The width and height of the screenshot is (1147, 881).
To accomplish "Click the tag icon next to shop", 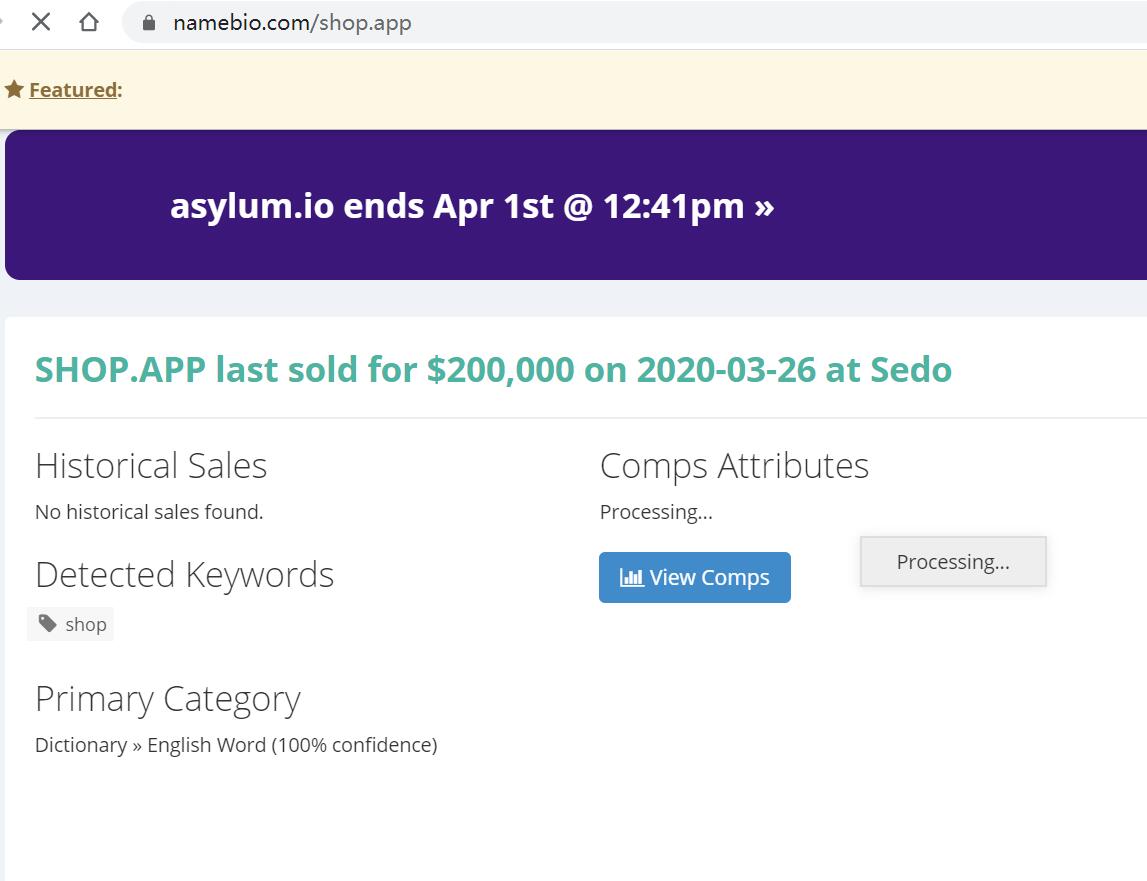I will (47, 624).
